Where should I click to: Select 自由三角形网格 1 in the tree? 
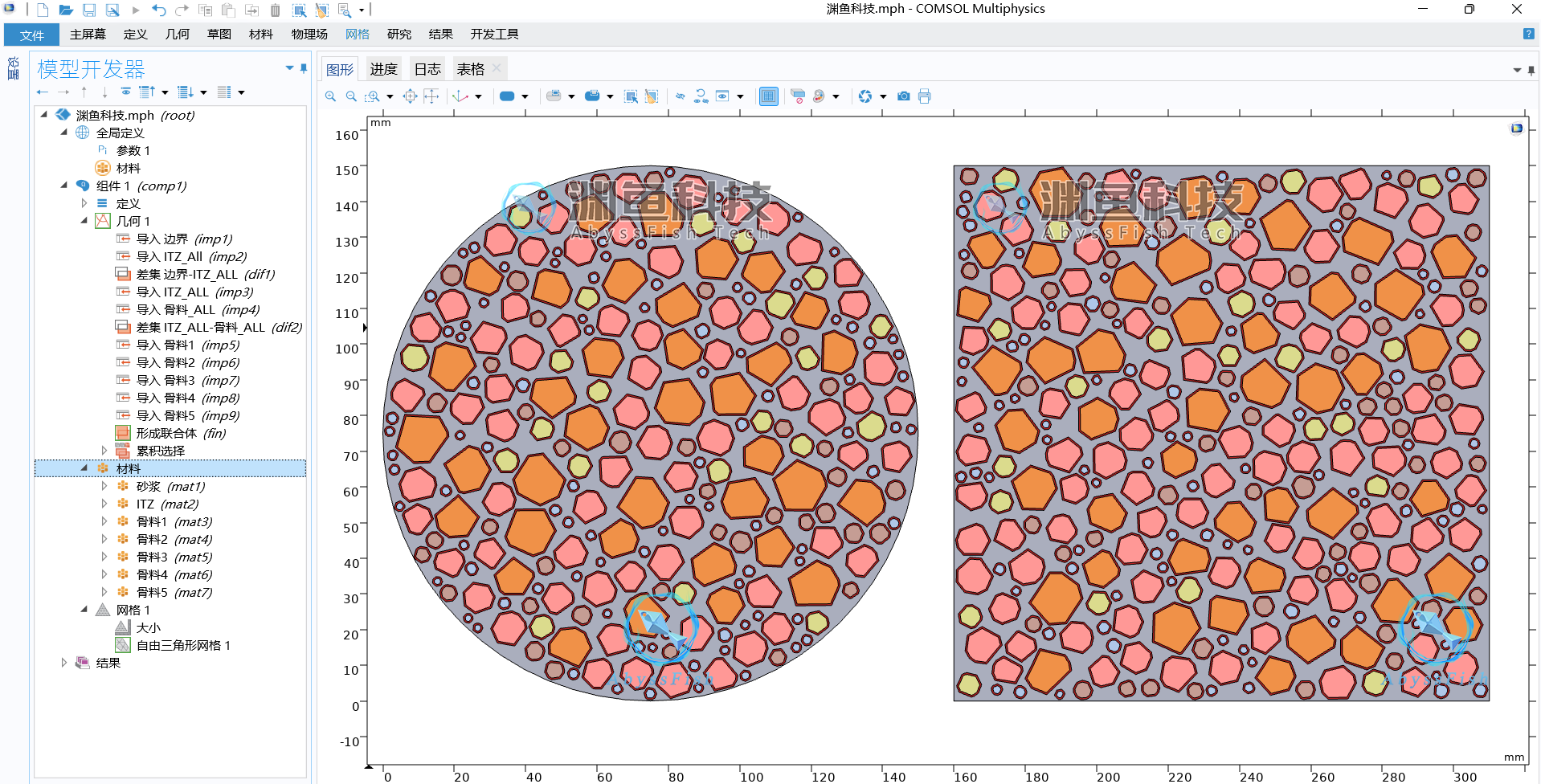183,645
